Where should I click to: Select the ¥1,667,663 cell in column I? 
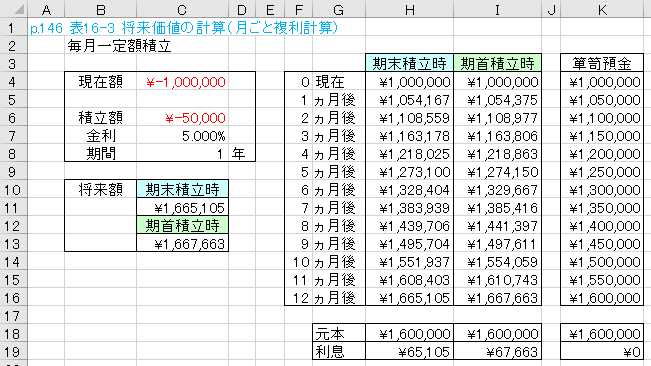click(497, 298)
